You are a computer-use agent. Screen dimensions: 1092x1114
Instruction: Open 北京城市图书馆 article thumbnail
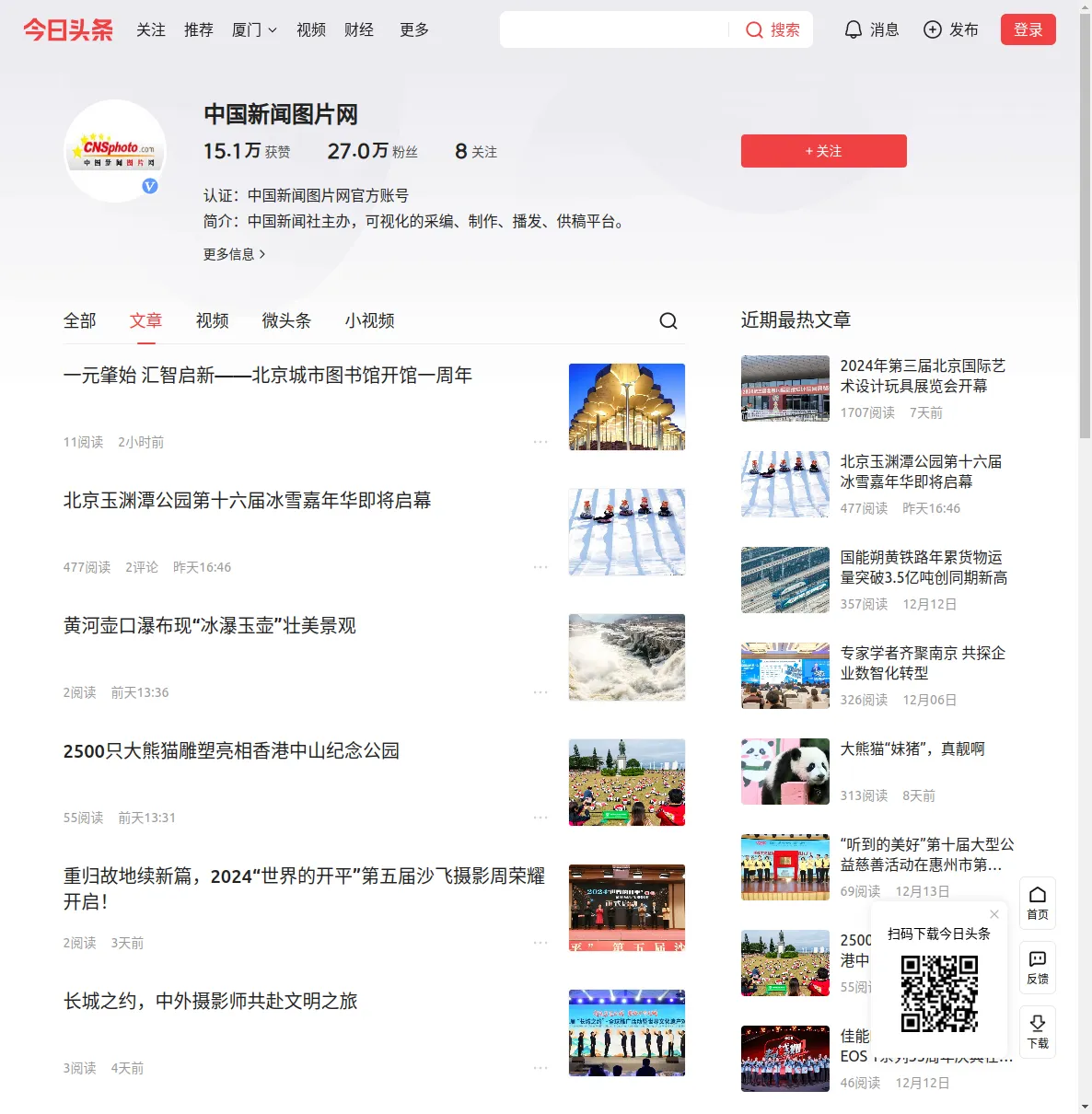click(627, 407)
